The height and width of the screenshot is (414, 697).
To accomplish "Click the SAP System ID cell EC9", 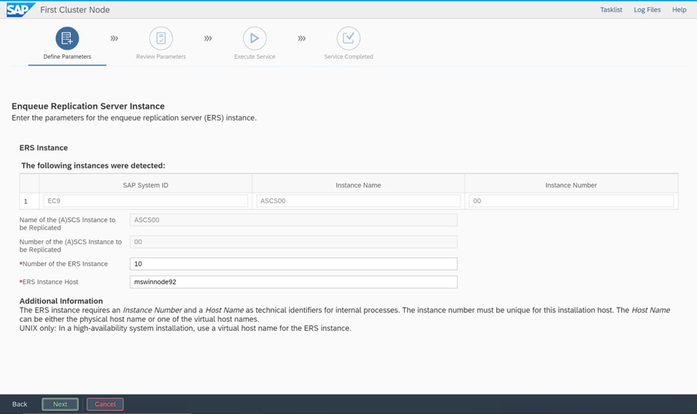I will 145,201.
